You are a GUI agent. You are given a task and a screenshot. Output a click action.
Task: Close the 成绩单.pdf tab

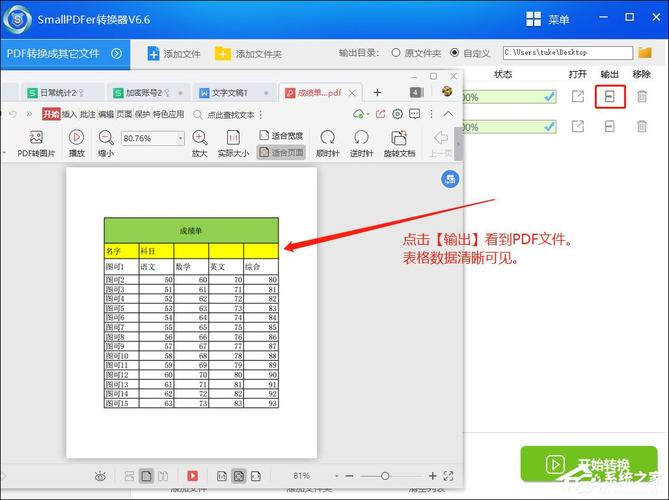click(352, 93)
